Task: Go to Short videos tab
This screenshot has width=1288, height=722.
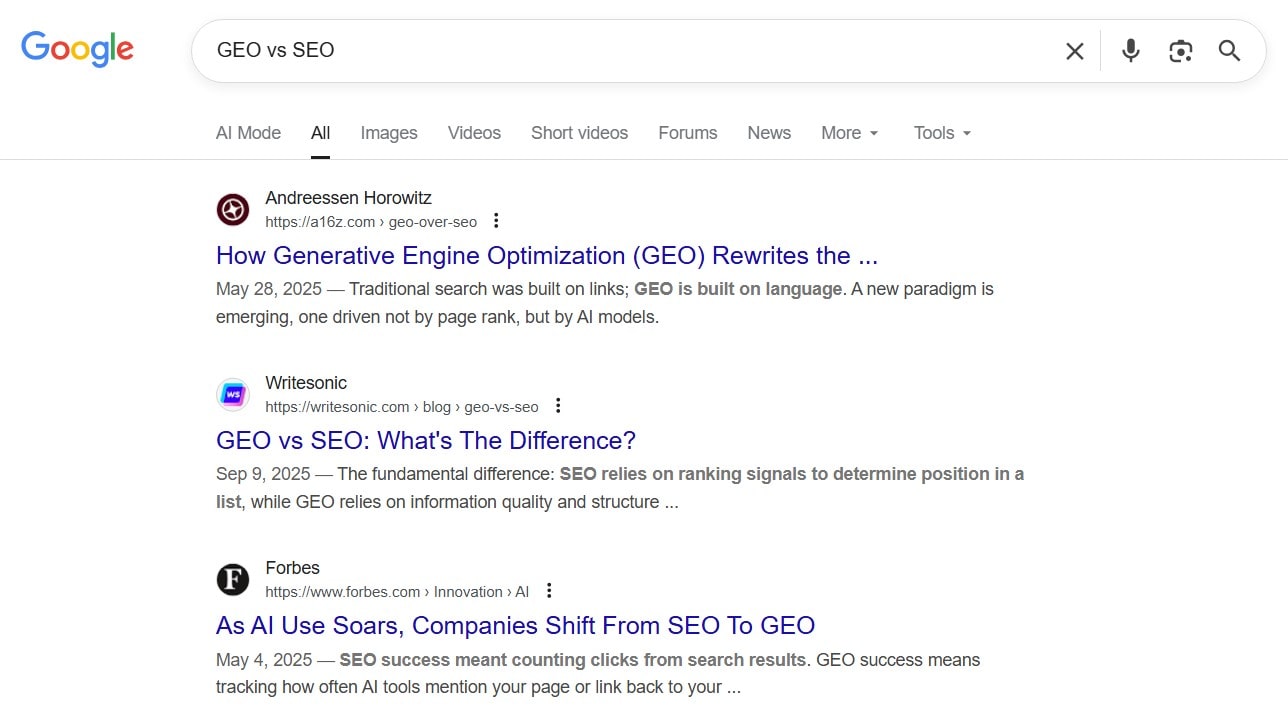Action: coord(579,133)
